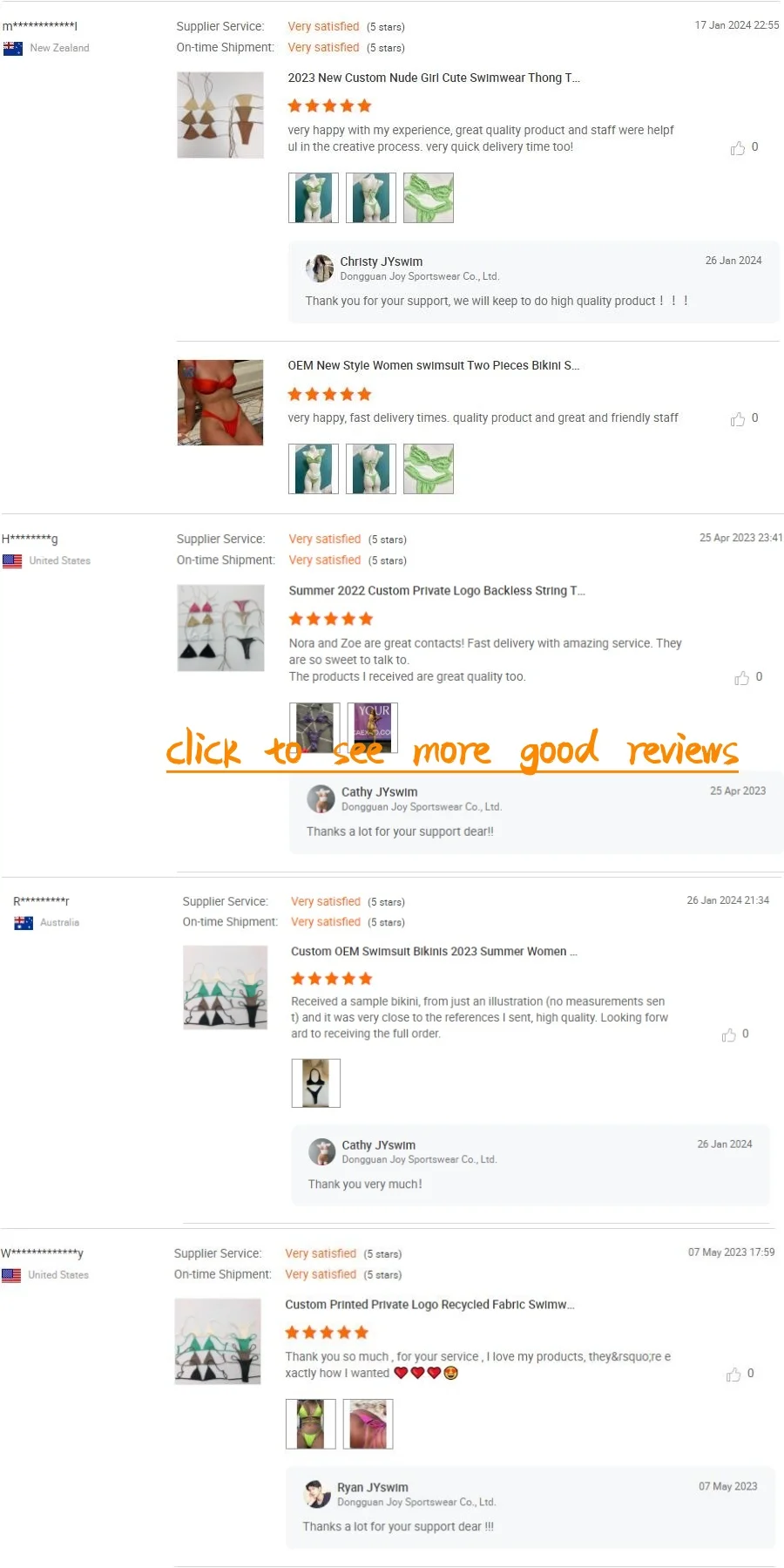Open the black swimsuit review photo
Image resolution: width=784 pixels, height=1568 pixels.
(316, 1083)
